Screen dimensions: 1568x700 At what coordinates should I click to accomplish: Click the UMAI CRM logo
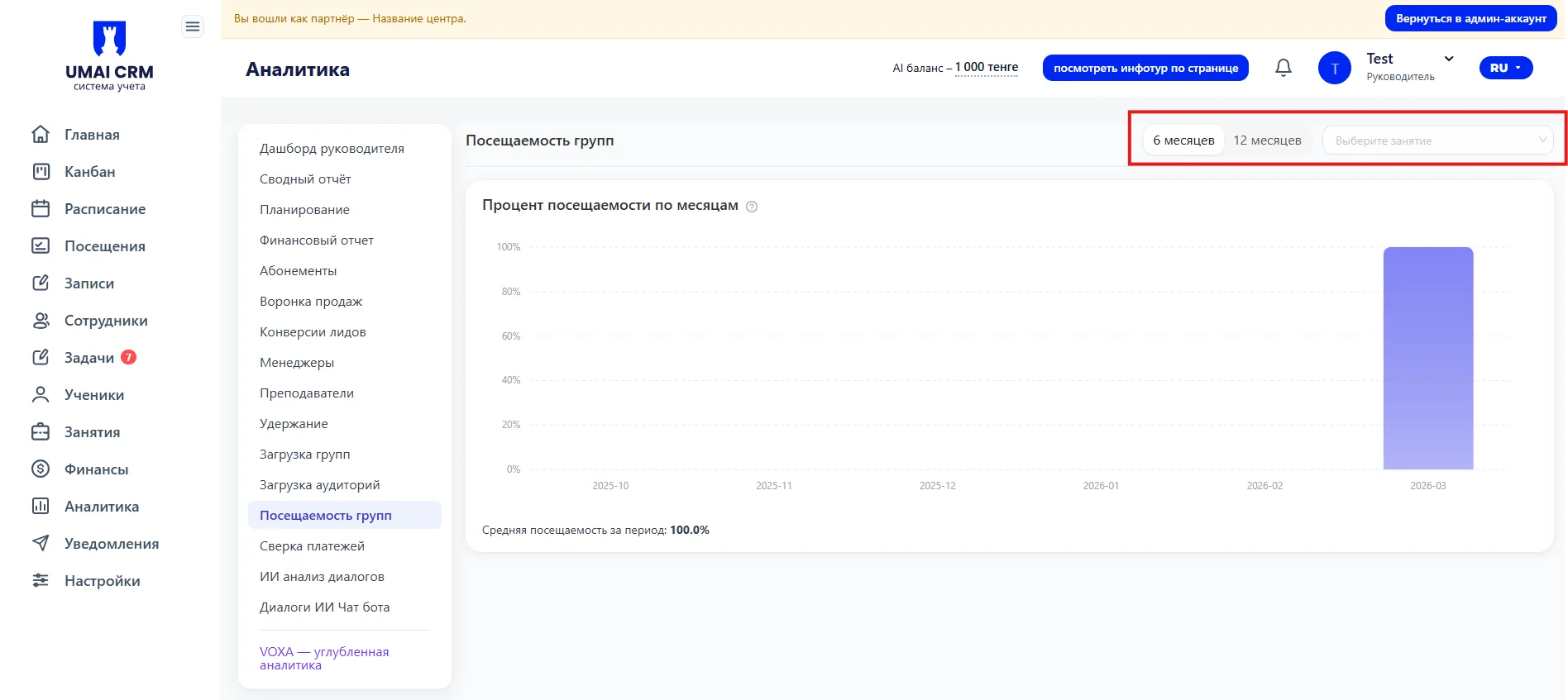109,56
